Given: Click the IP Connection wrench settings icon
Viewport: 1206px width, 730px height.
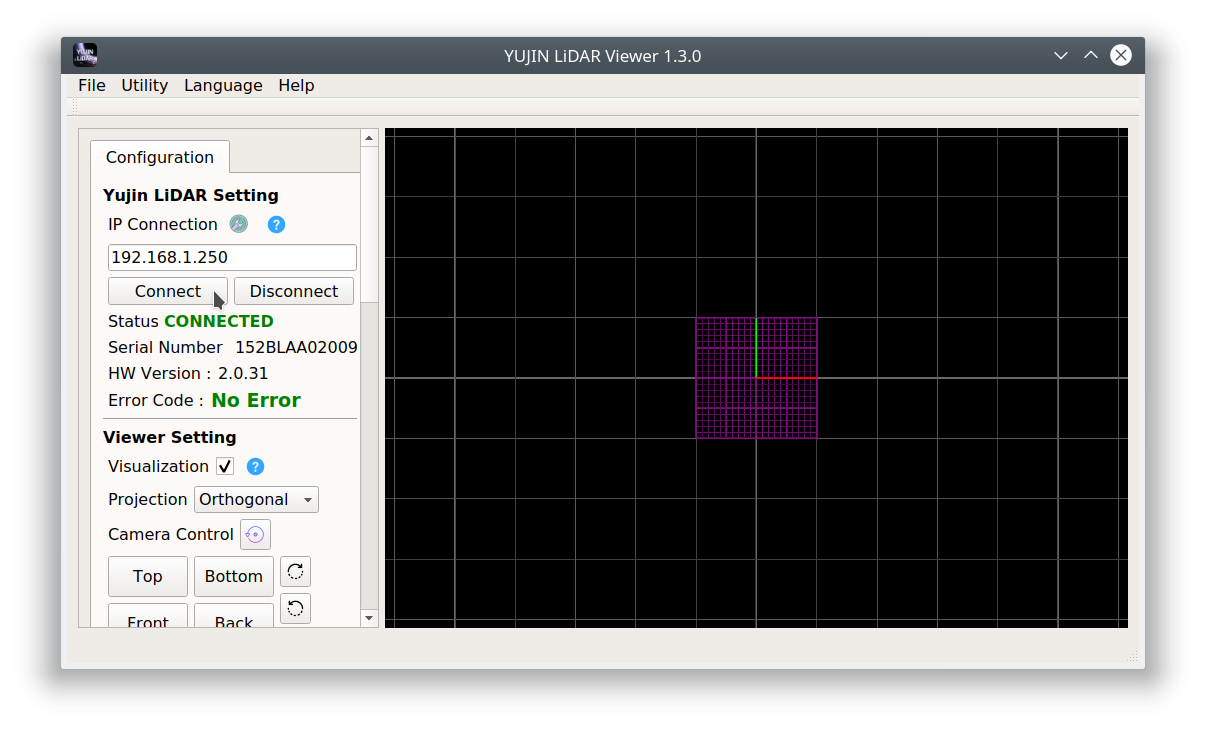Looking at the screenshot, I should pos(239,224).
